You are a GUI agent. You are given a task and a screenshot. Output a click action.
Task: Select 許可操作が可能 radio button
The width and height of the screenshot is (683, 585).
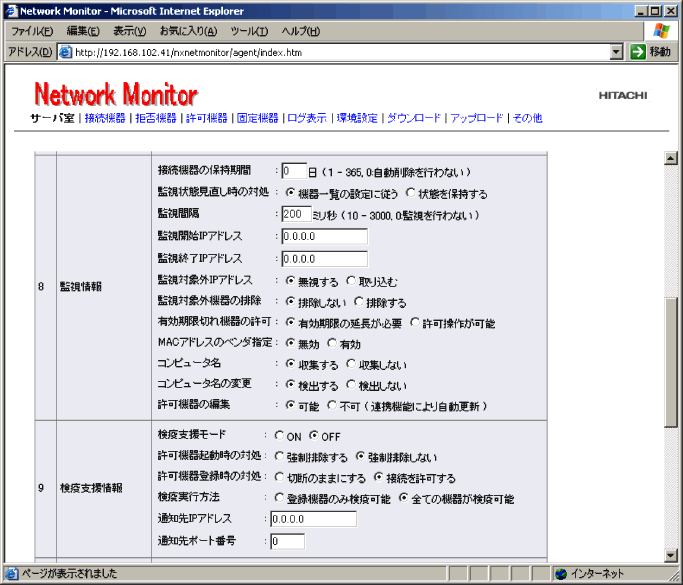click(x=415, y=322)
